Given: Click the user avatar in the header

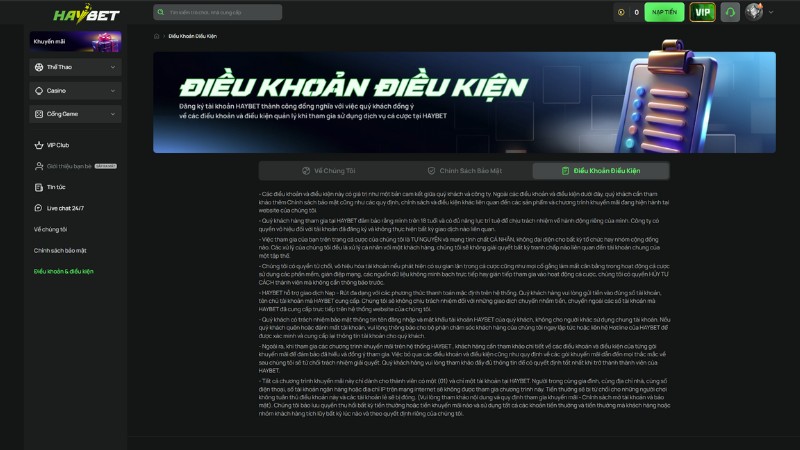Looking at the screenshot, I should (x=753, y=12).
